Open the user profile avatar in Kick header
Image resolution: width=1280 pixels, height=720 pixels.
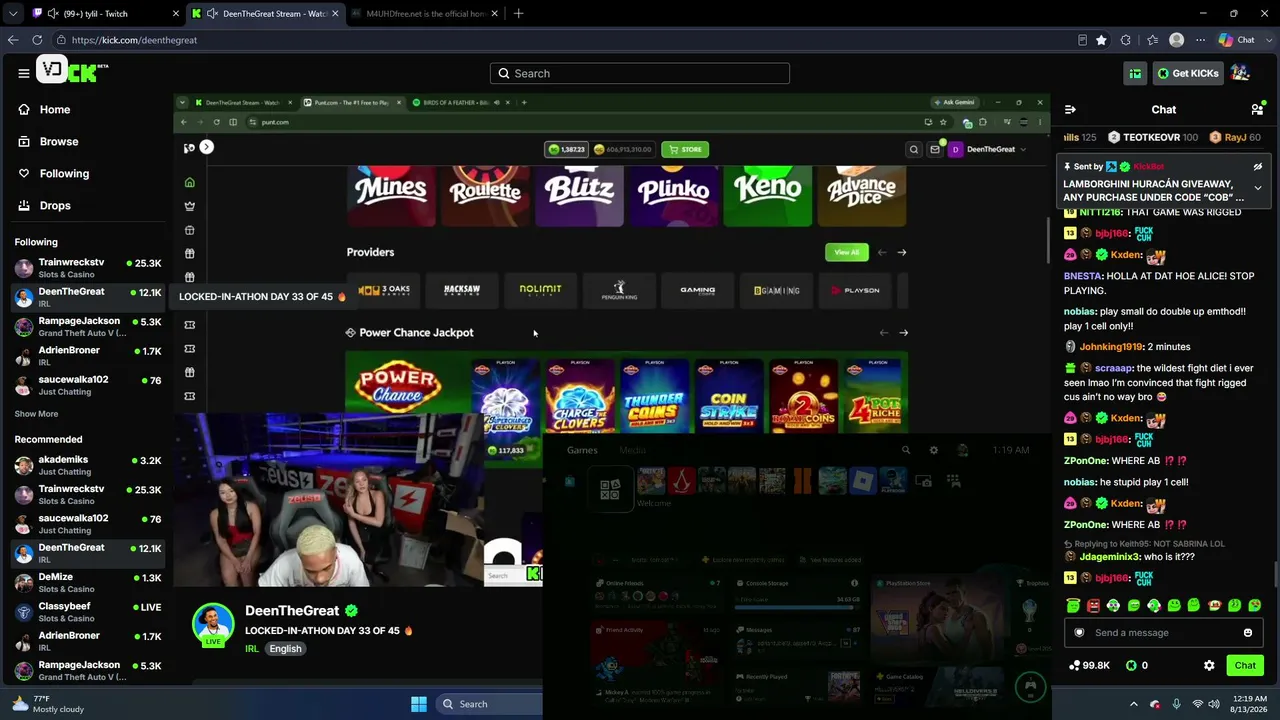pos(1240,73)
